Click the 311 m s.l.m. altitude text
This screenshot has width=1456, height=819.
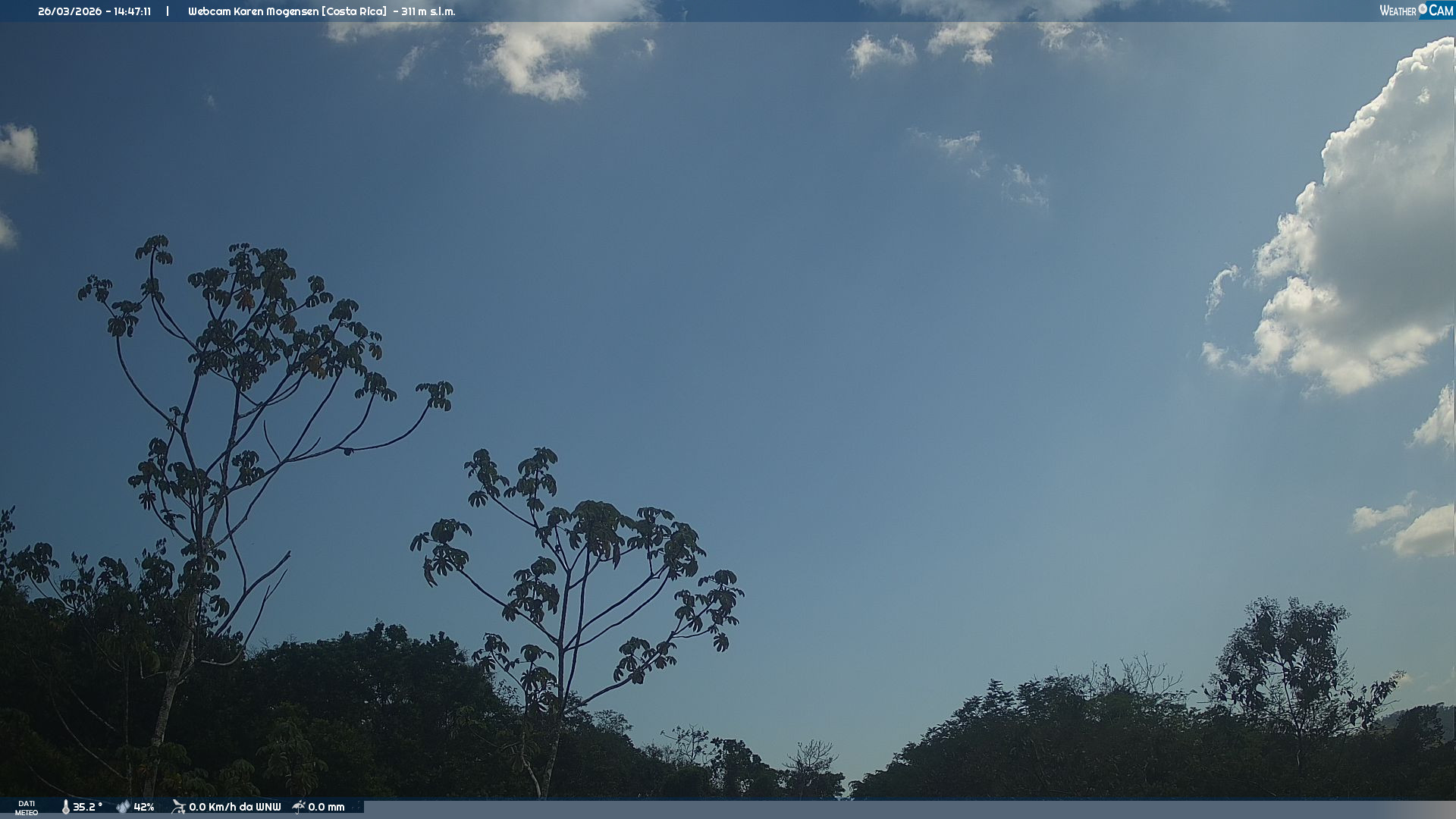click(428, 11)
